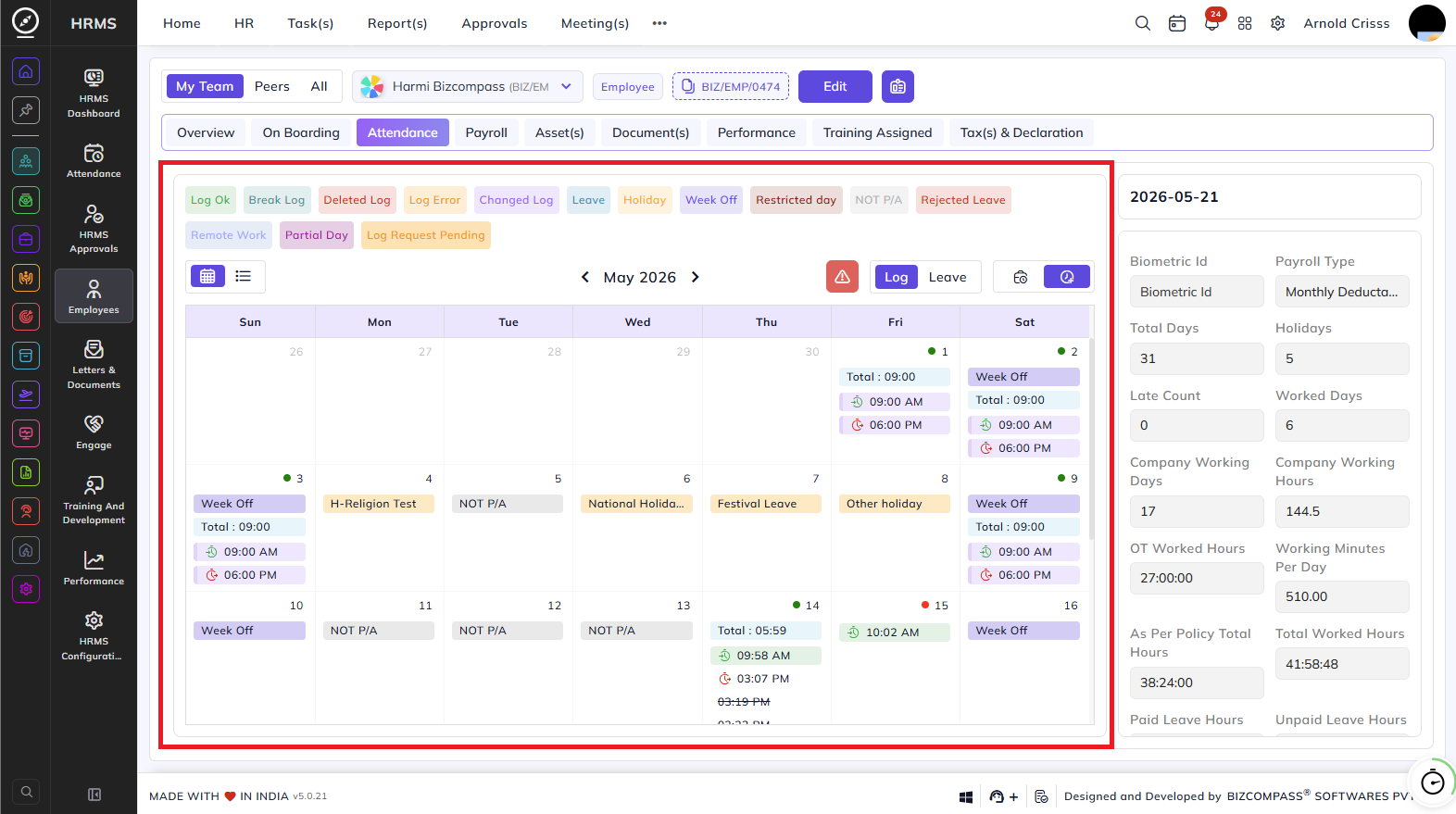Click the home icon in left rail
Screen dimensions: 1456x814
[x=26, y=71]
